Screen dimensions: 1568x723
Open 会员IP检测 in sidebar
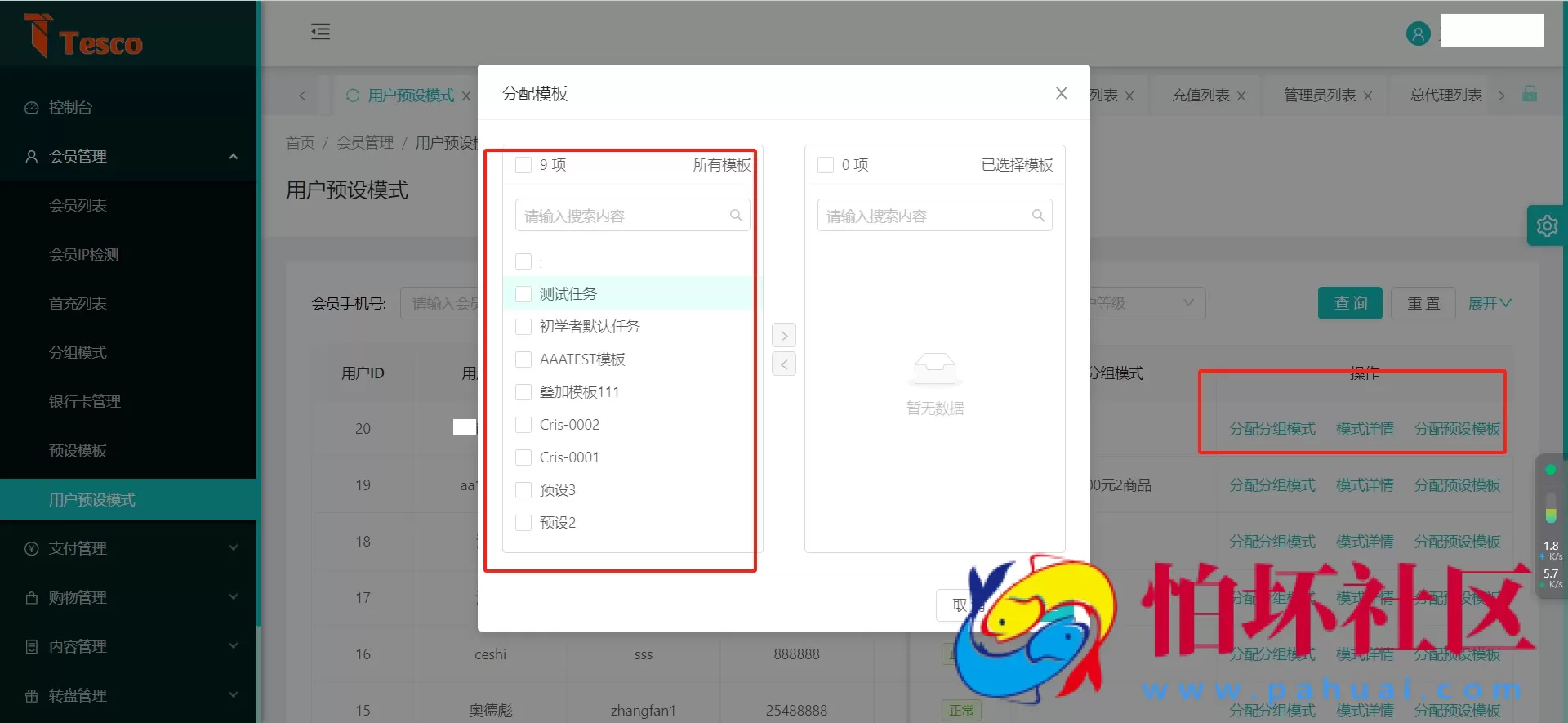83,255
